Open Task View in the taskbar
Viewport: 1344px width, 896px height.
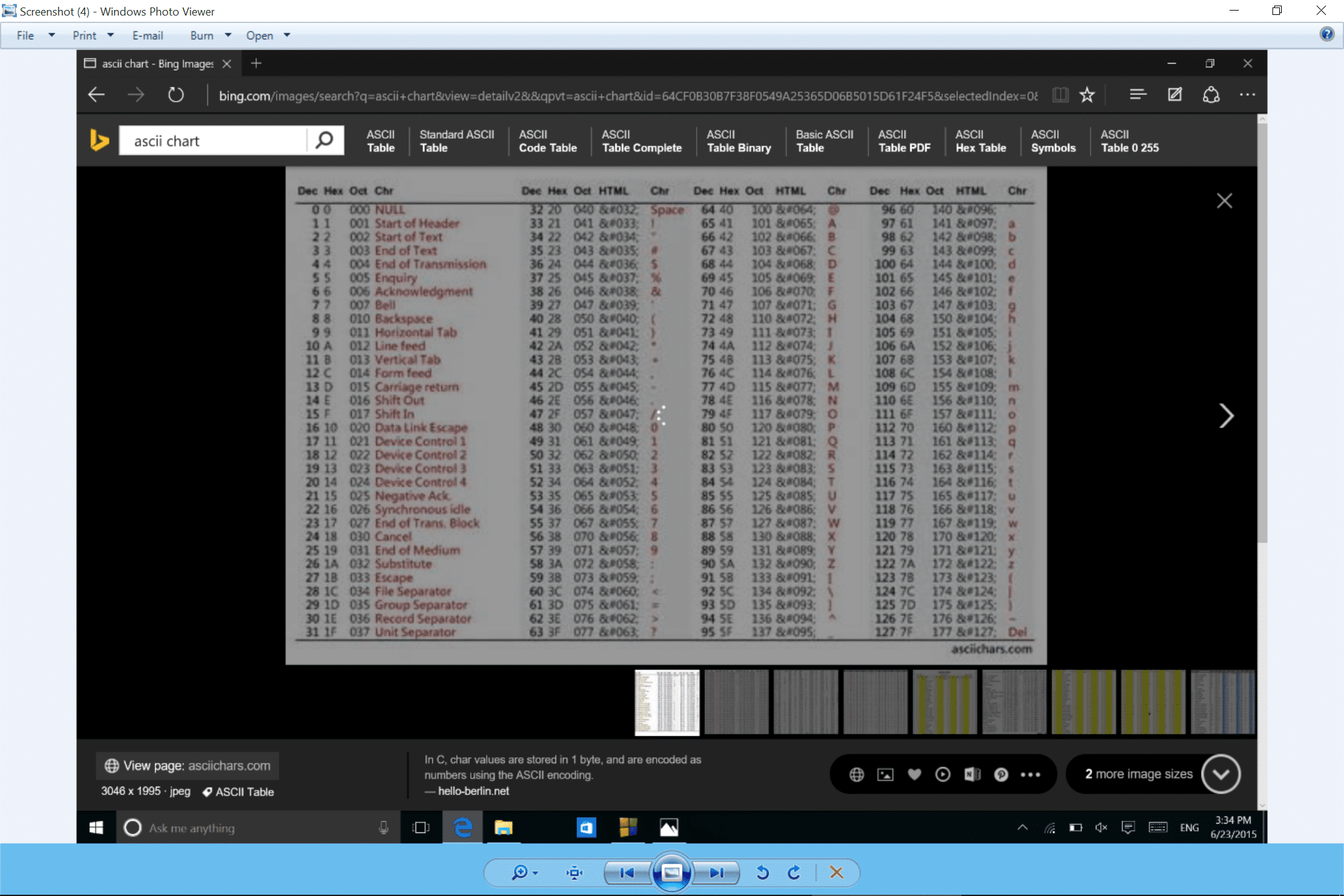[x=421, y=828]
